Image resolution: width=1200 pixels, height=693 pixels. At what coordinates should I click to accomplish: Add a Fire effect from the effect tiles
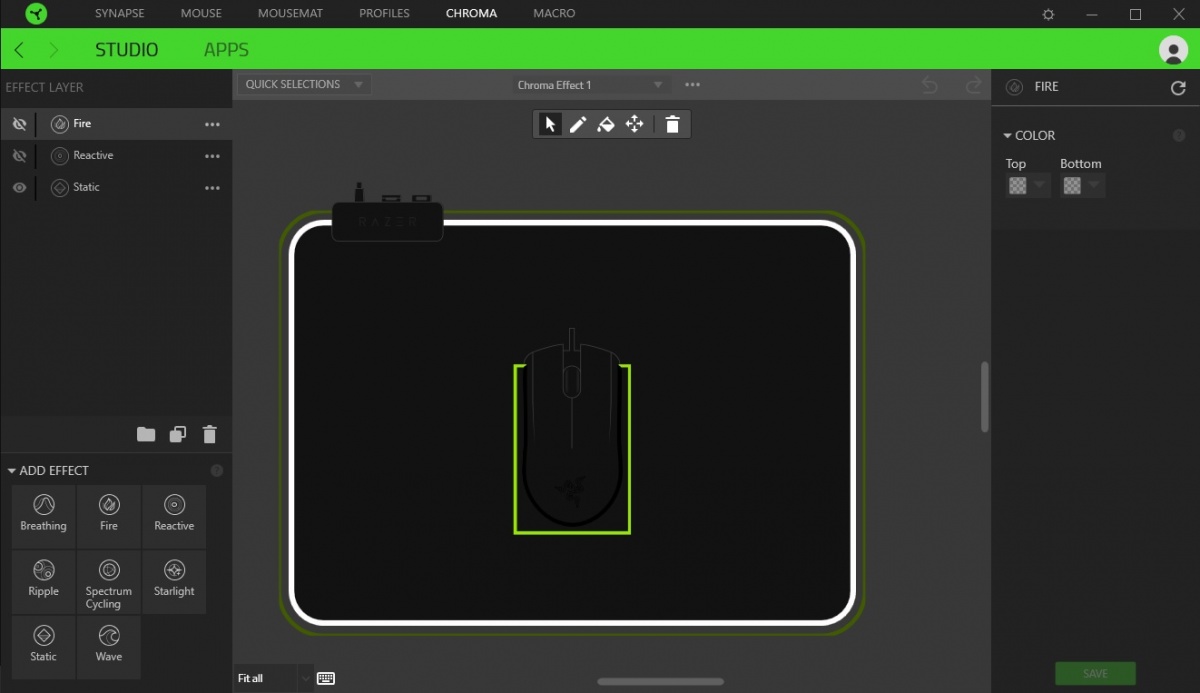coord(109,516)
